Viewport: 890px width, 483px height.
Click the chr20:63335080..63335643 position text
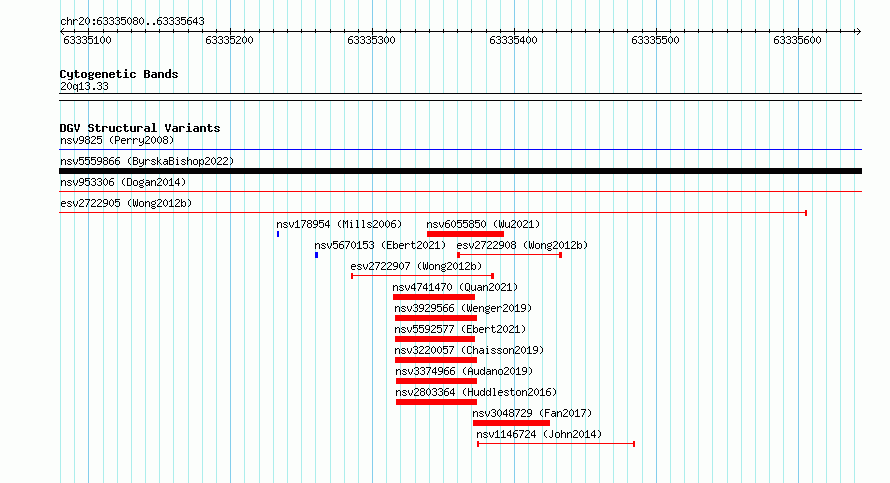click(132, 22)
